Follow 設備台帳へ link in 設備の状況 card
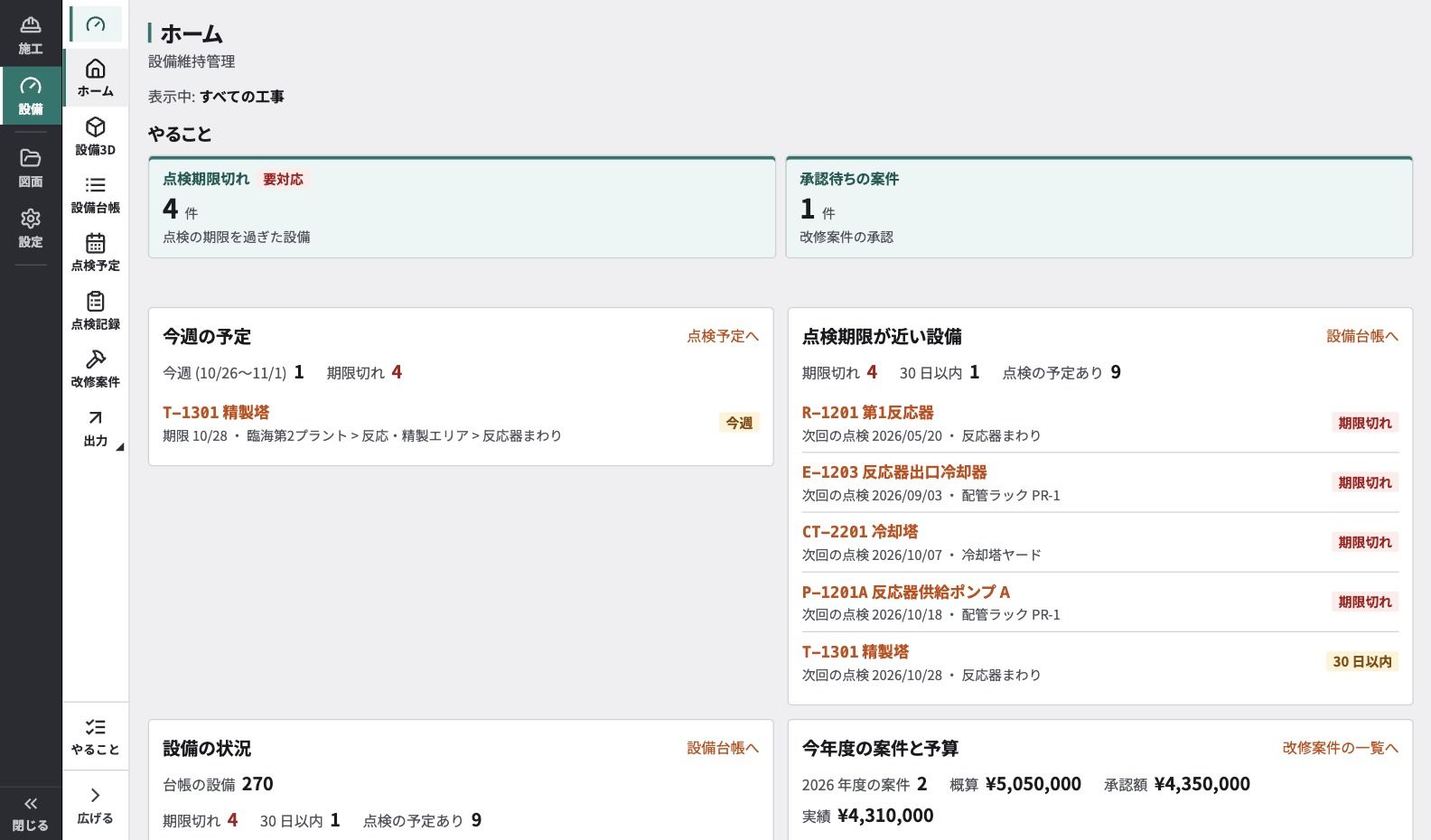Image resolution: width=1431 pixels, height=840 pixels. pyautogui.click(x=723, y=748)
